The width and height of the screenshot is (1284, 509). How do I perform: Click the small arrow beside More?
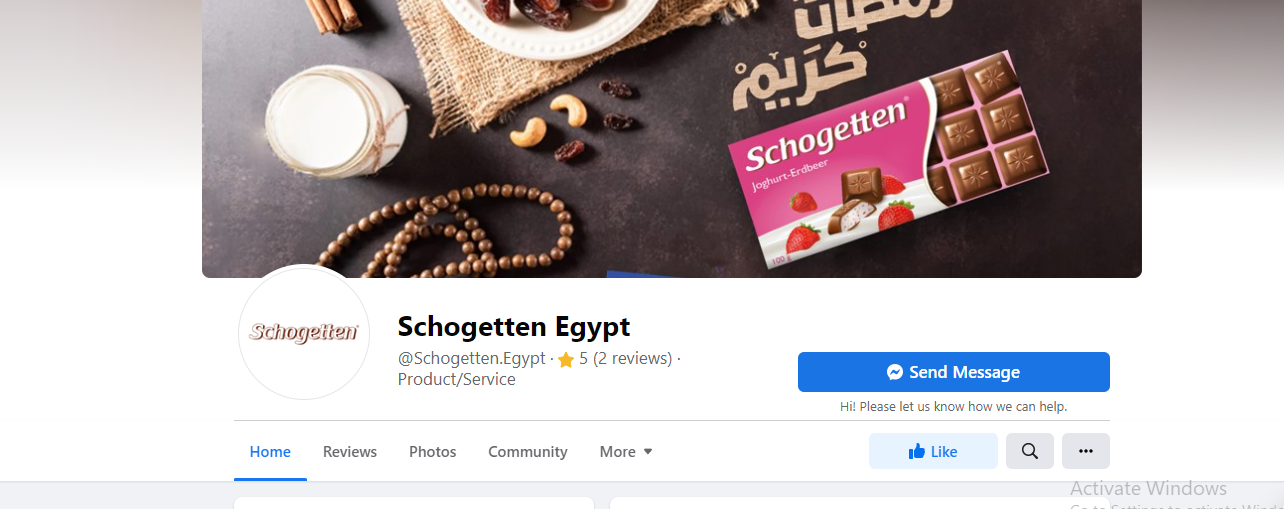click(648, 452)
